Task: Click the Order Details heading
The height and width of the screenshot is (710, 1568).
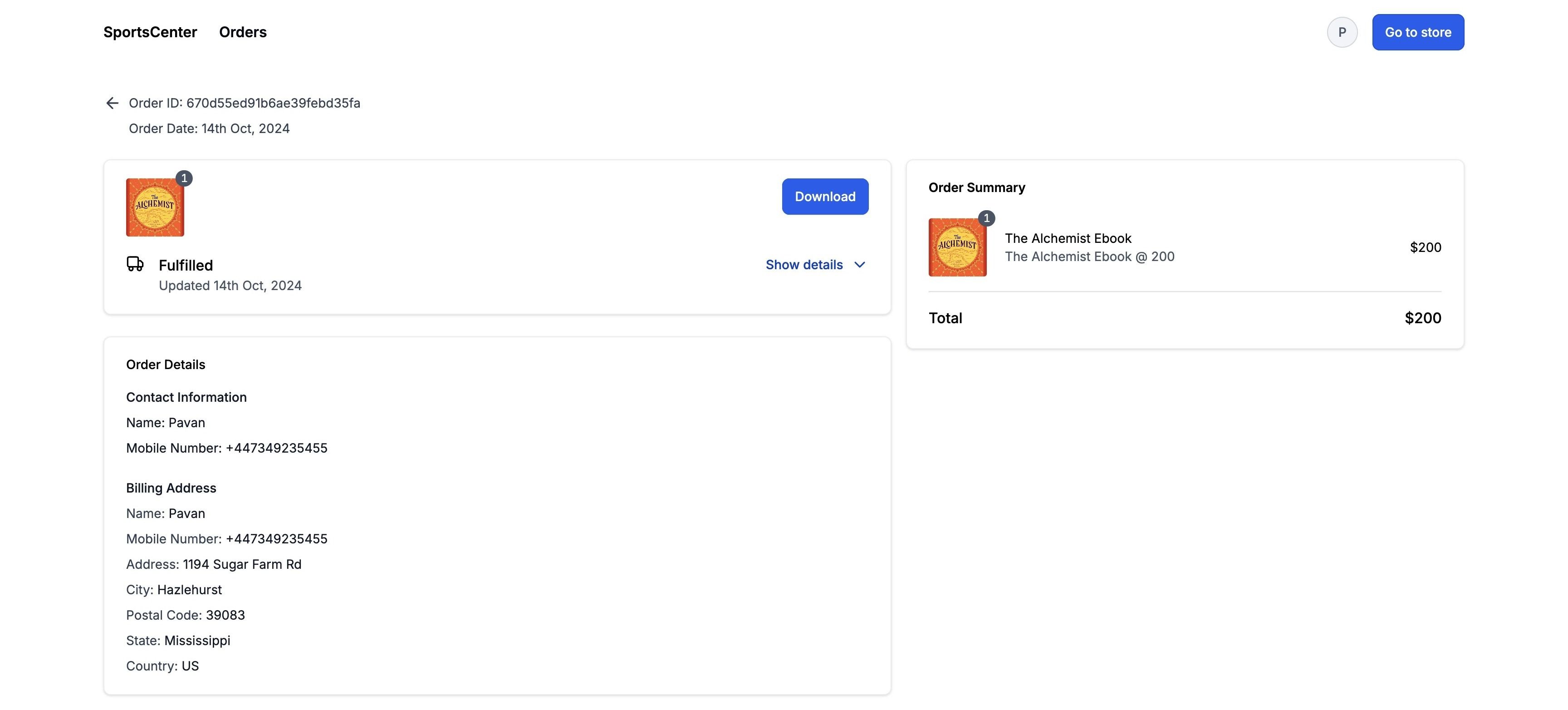Action: (166, 364)
